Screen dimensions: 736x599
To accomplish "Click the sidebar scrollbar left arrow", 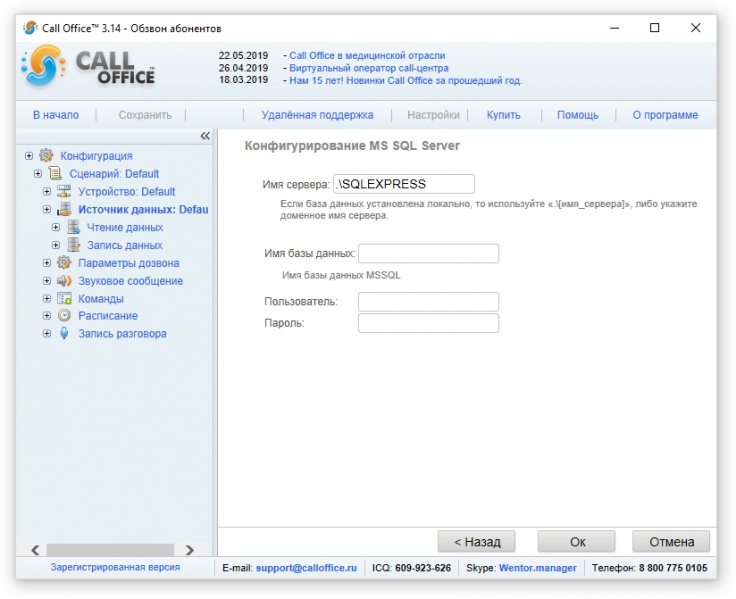I will click(x=35, y=550).
